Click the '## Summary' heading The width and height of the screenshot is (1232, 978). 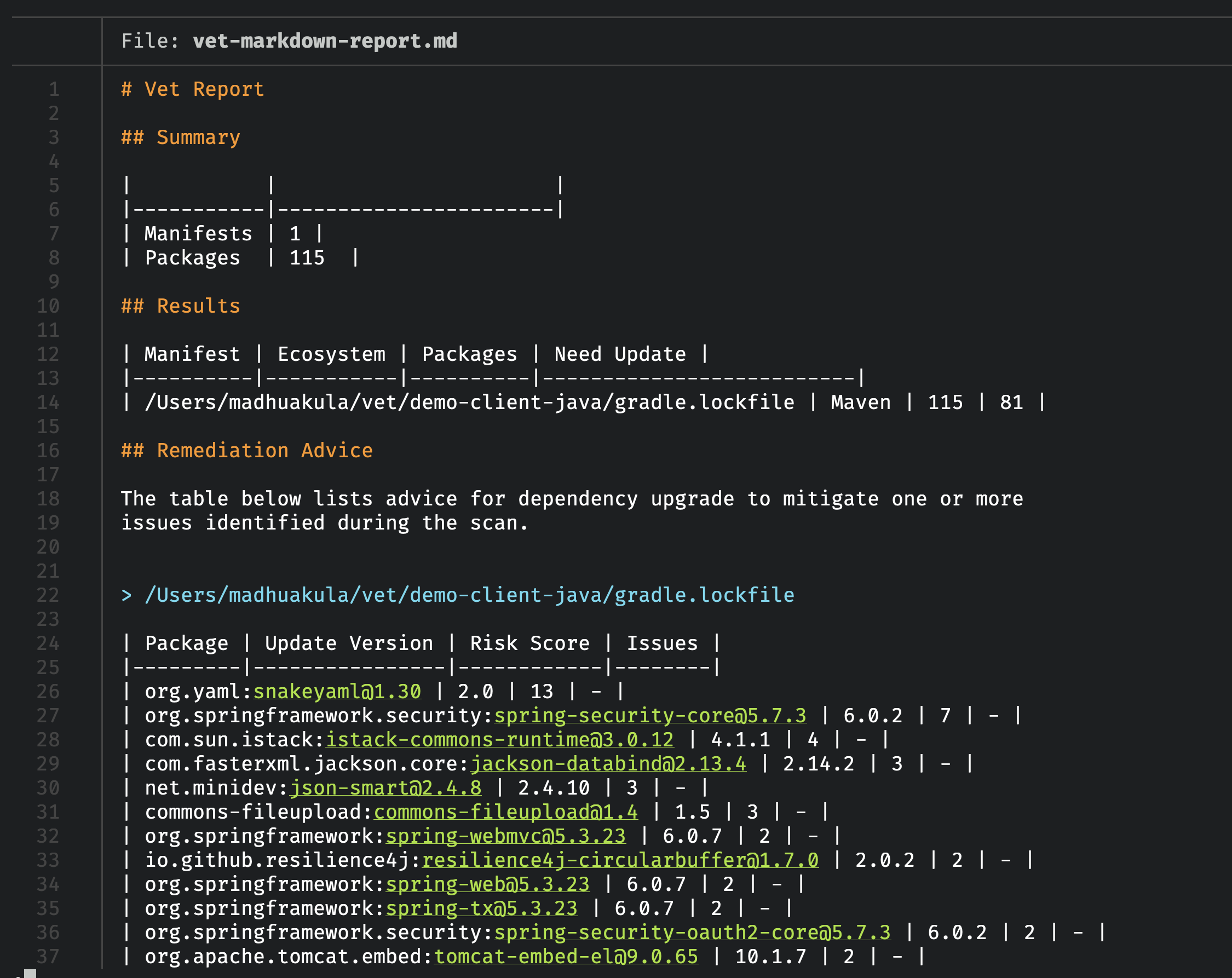coord(181,138)
